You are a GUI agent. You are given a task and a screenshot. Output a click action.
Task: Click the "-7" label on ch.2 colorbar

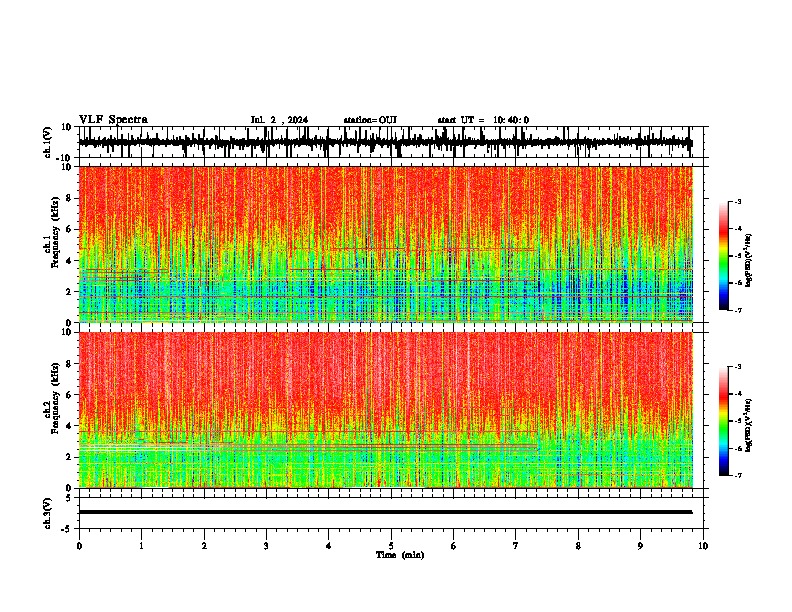[x=737, y=475]
